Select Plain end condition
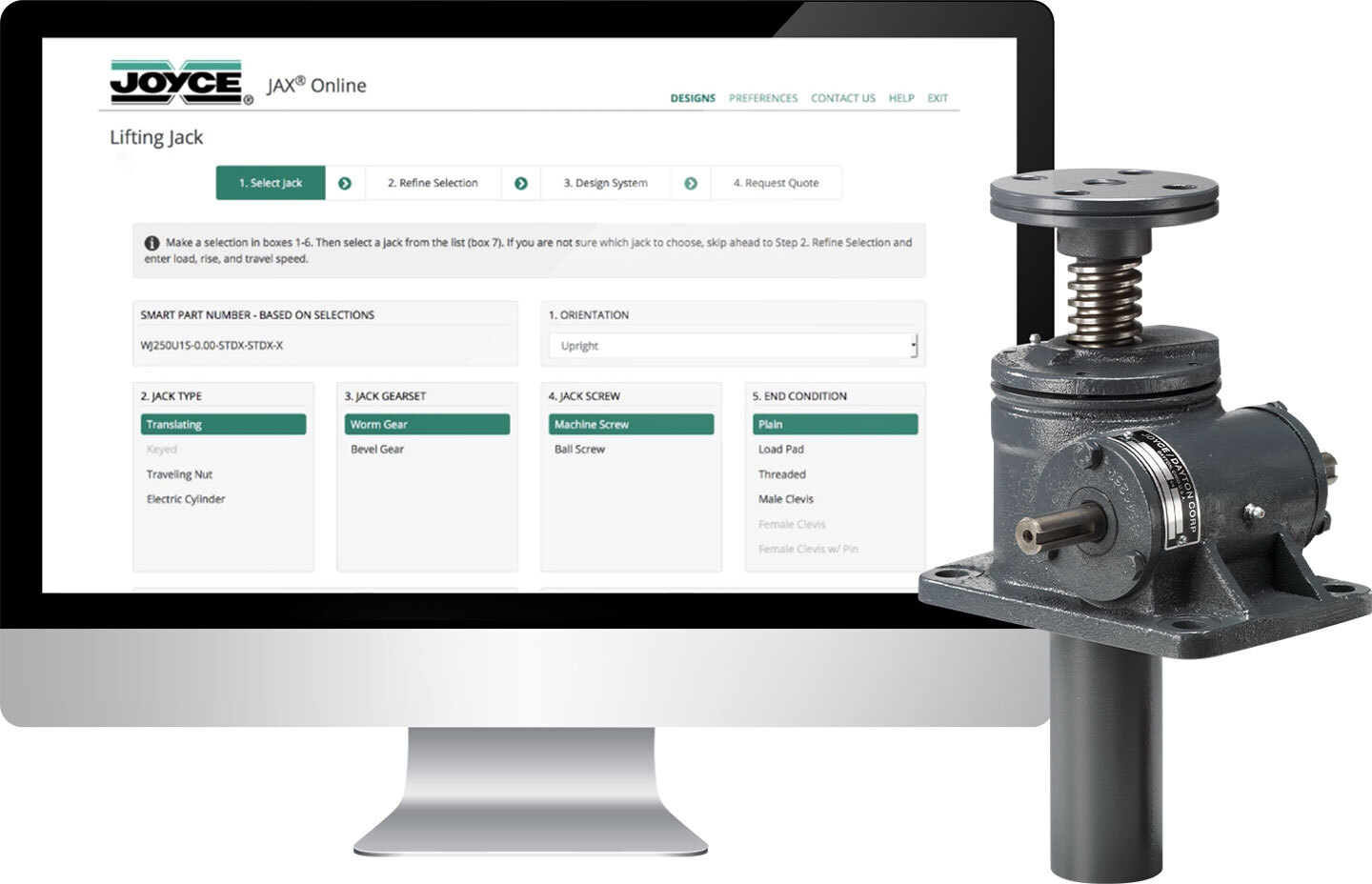Viewport: 1372px width, 884px height. tap(835, 424)
